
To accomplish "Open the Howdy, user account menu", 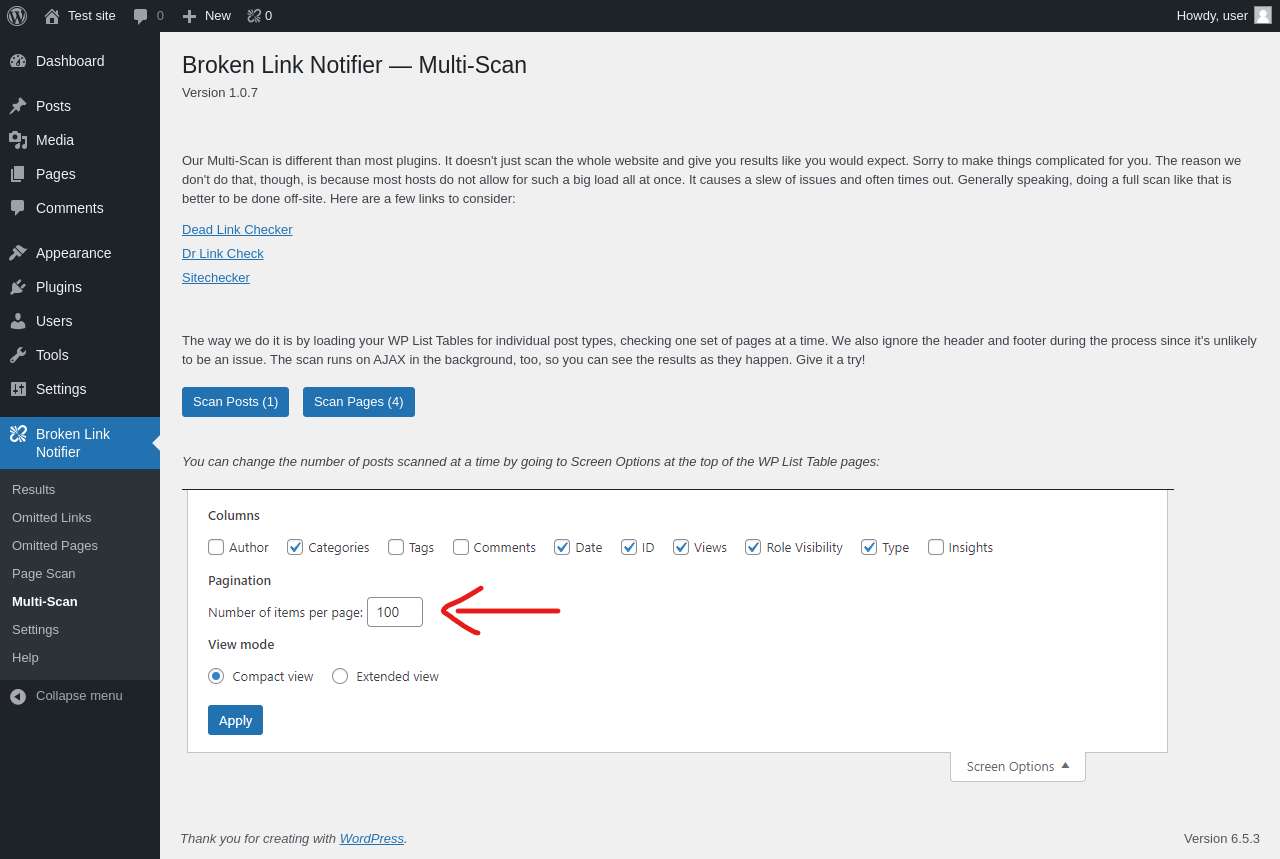I will (1222, 16).
